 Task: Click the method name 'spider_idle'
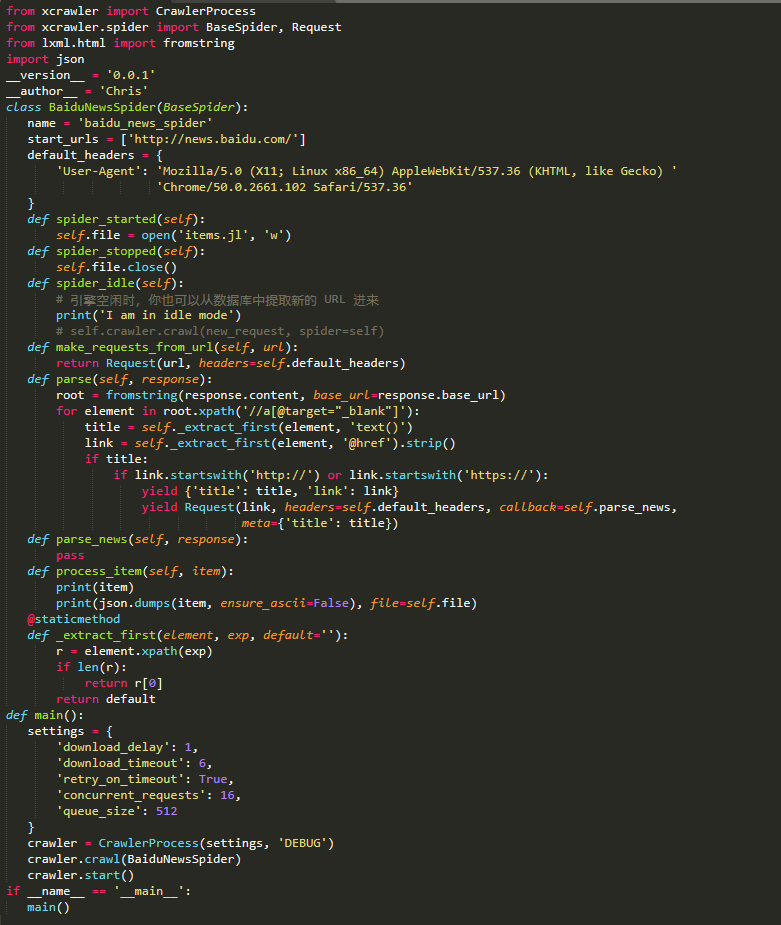click(95, 283)
